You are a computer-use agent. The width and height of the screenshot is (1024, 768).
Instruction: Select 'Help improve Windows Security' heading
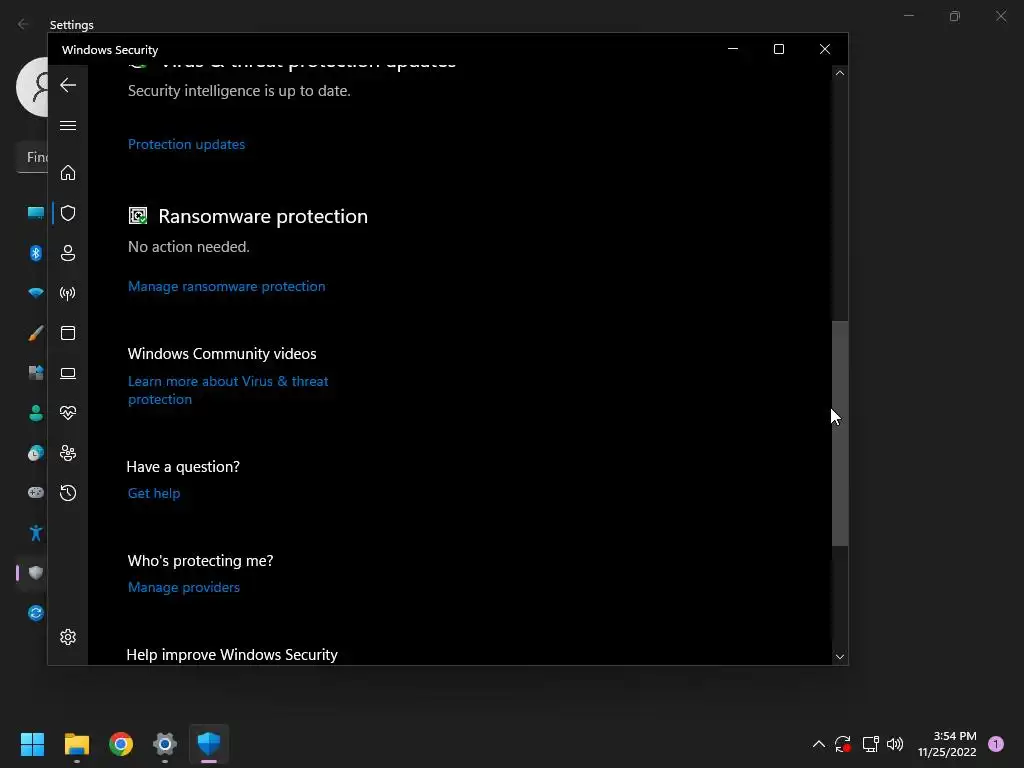coord(232,655)
